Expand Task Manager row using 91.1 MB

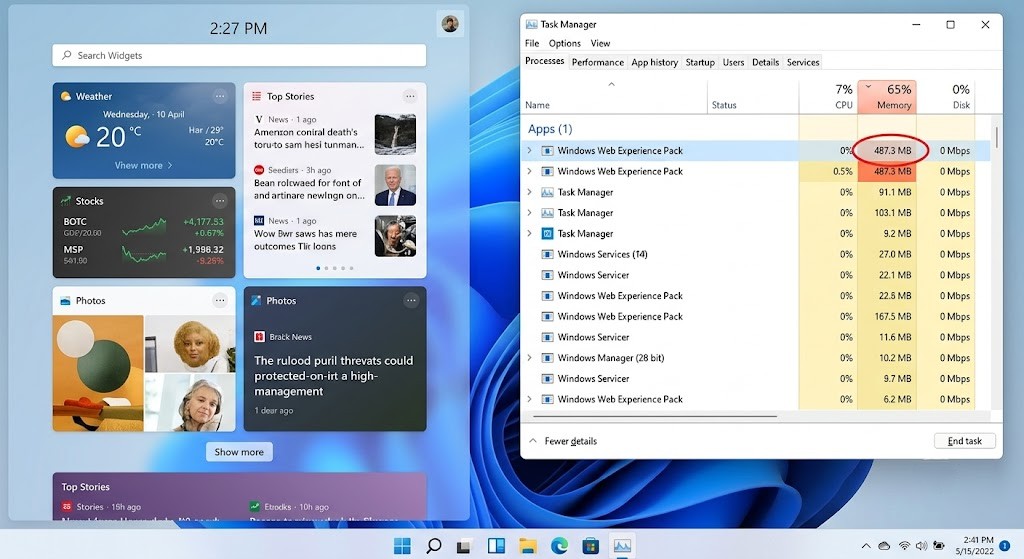tap(529, 192)
